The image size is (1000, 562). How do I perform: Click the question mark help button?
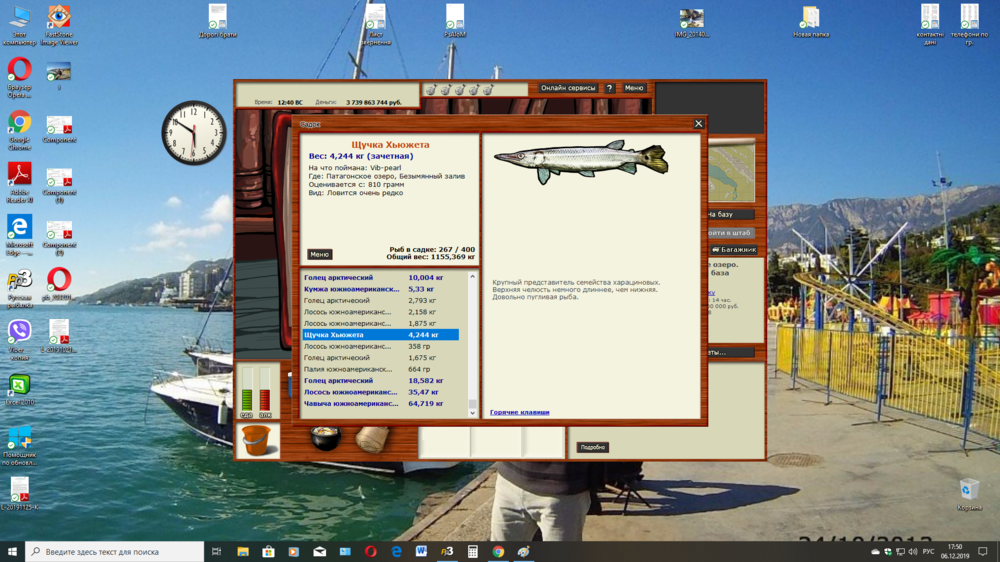tap(609, 88)
